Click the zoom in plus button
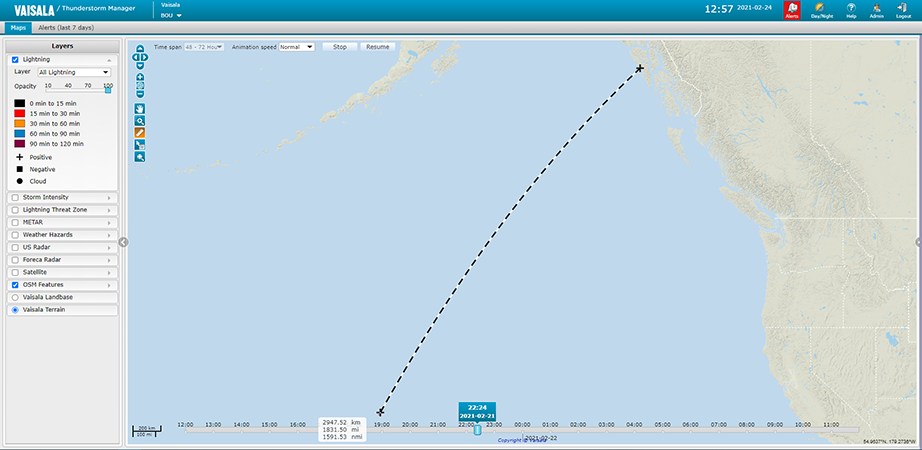922x450 pixels. 140,78
